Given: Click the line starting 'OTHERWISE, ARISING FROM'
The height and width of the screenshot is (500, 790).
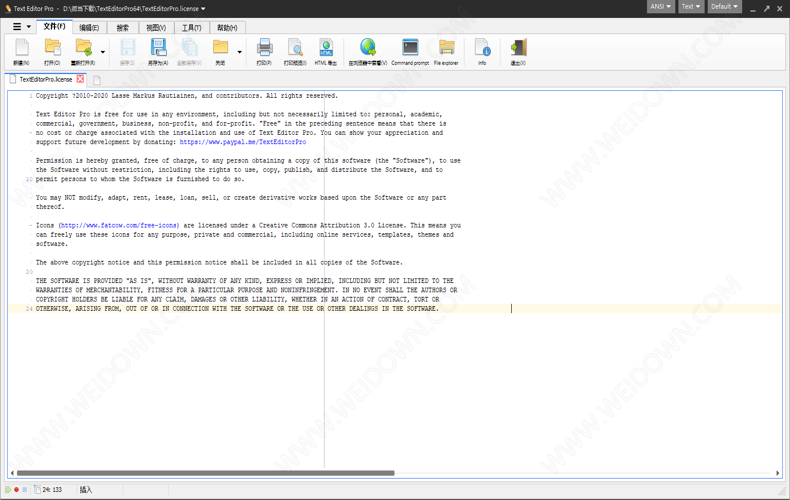Looking at the screenshot, I should (x=237, y=308).
